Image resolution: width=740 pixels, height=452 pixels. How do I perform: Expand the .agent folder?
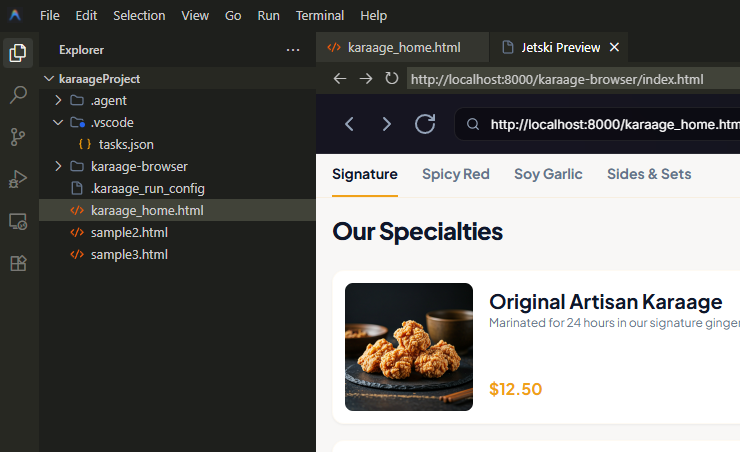(60, 100)
